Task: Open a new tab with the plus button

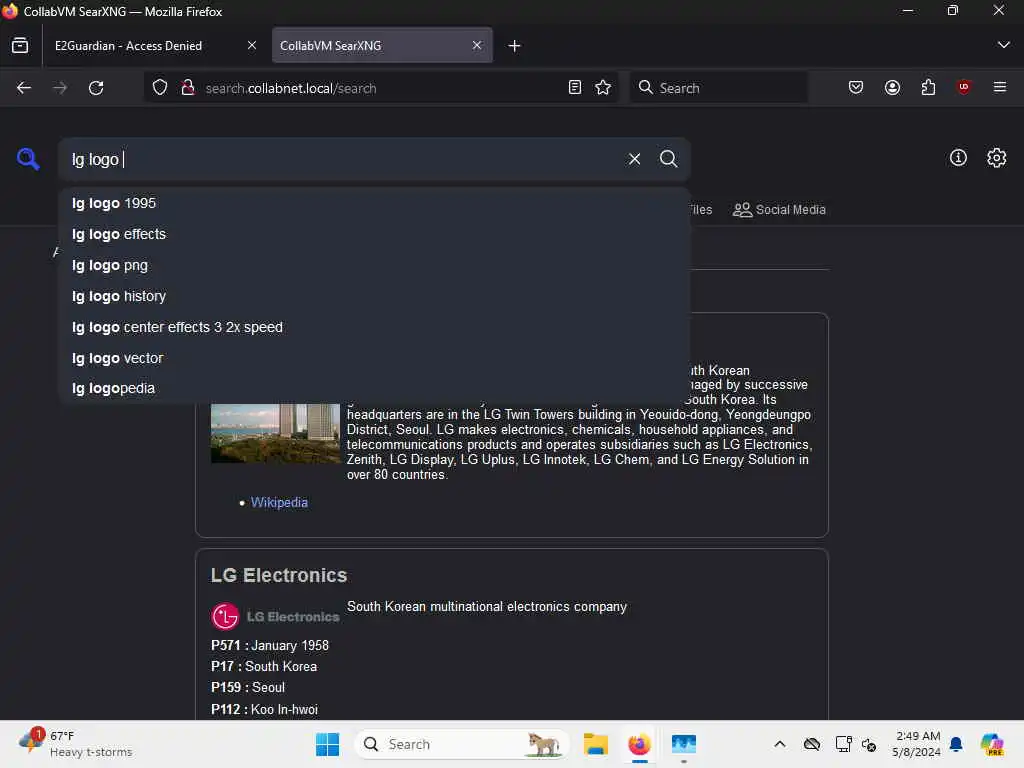Action: tap(514, 46)
